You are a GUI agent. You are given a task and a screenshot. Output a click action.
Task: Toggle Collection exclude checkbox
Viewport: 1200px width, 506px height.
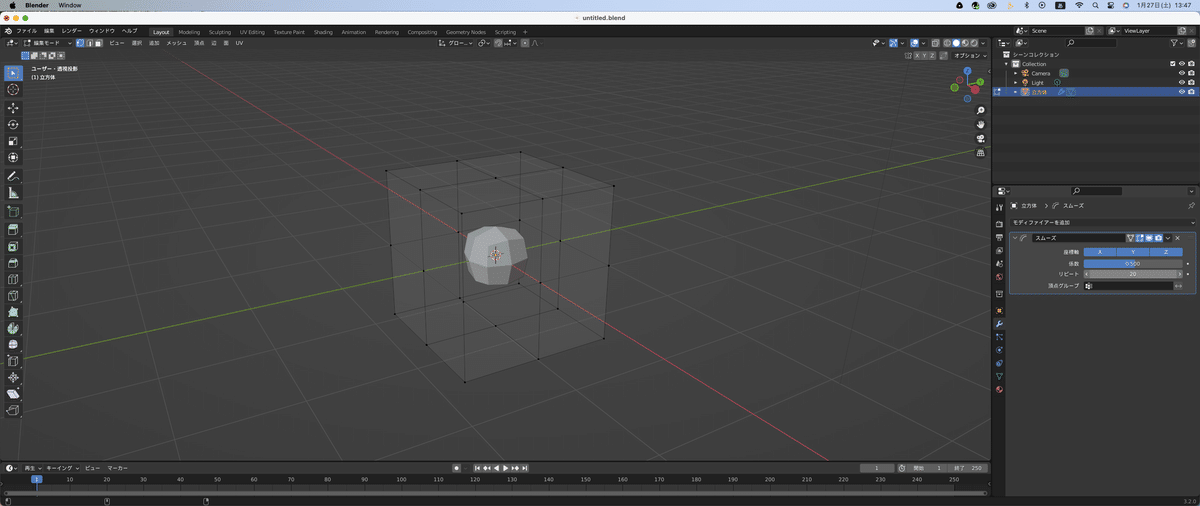tap(1173, 64)
